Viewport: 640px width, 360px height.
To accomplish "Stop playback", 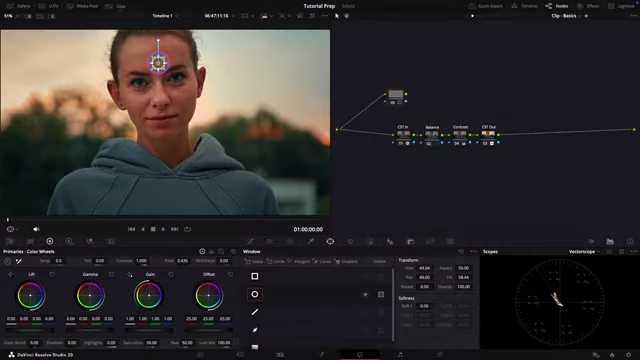I will coord(153,229).
